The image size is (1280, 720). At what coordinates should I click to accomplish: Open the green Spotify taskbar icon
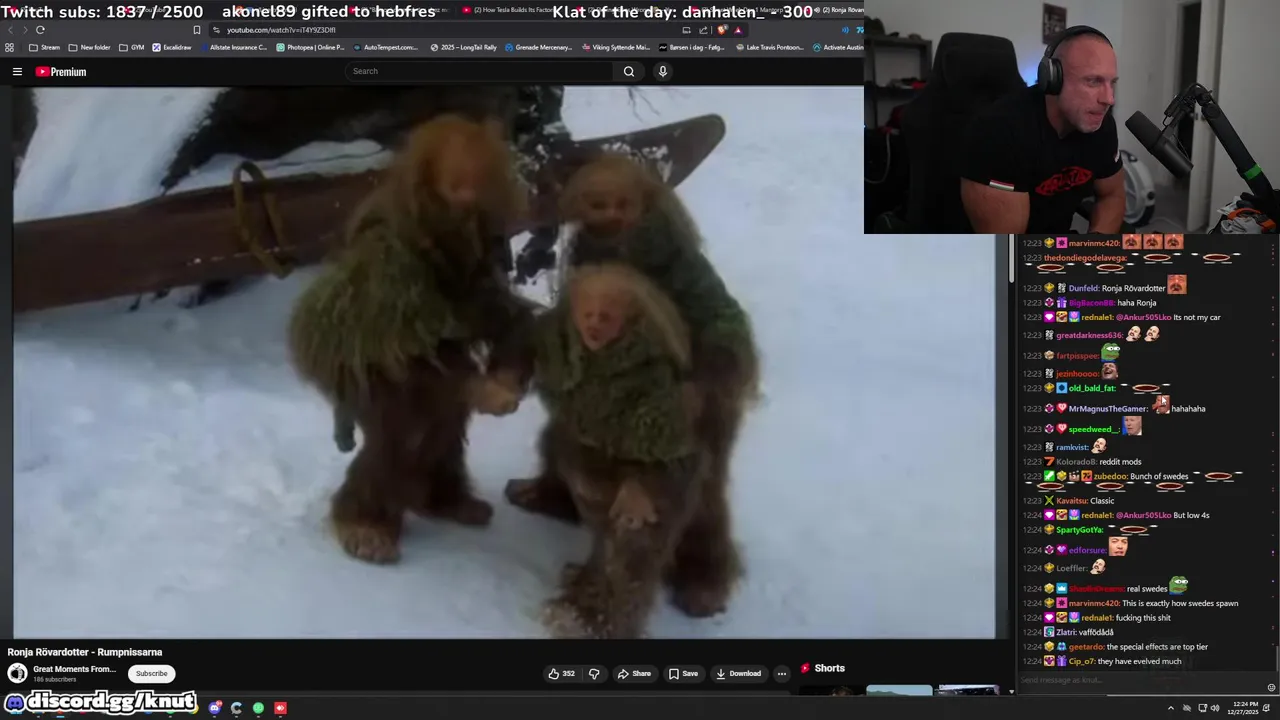(258, 708)
